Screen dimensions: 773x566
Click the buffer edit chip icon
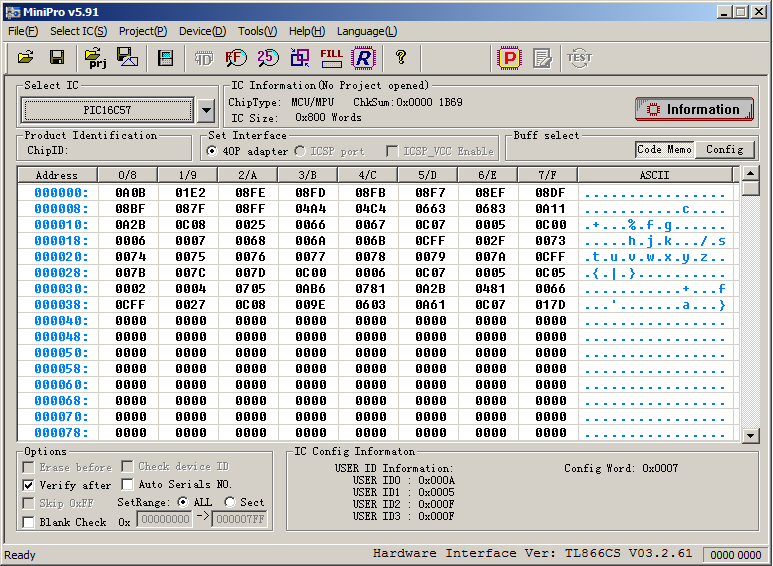(166, 58)
